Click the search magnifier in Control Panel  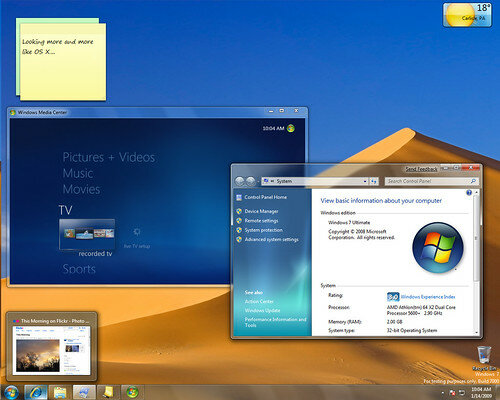coord(473,181)
